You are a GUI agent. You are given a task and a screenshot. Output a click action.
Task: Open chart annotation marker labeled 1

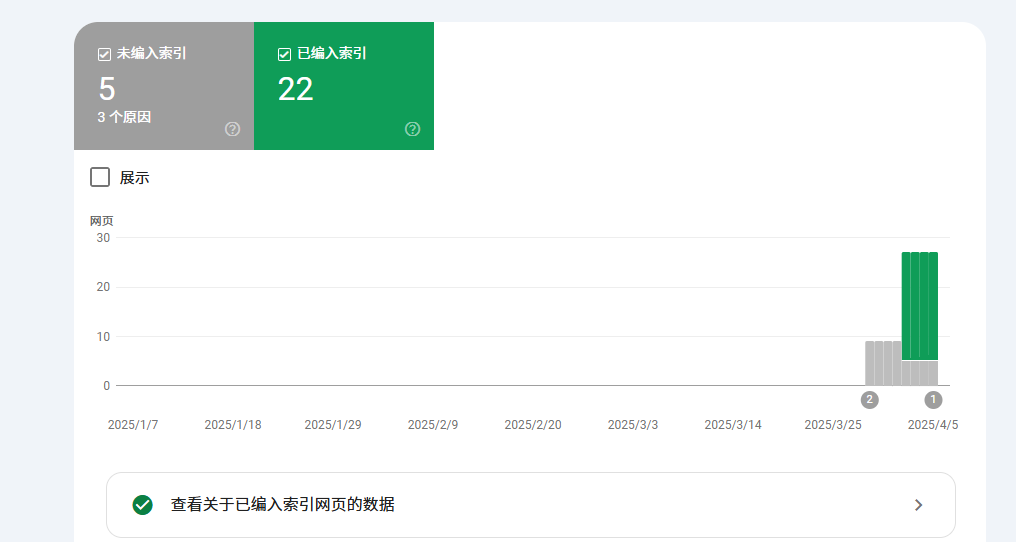(x=933, y=400)
